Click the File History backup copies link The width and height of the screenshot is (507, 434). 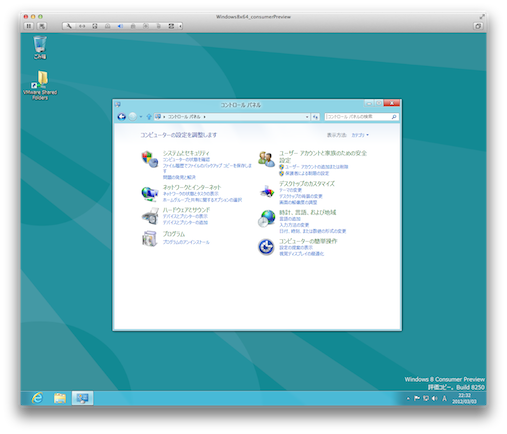coord(207,168)
